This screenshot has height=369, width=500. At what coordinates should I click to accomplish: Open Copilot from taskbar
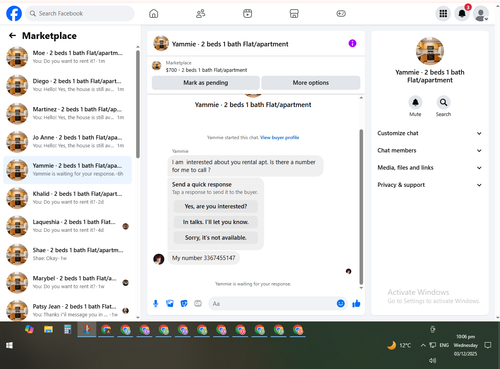coord(29,330)
